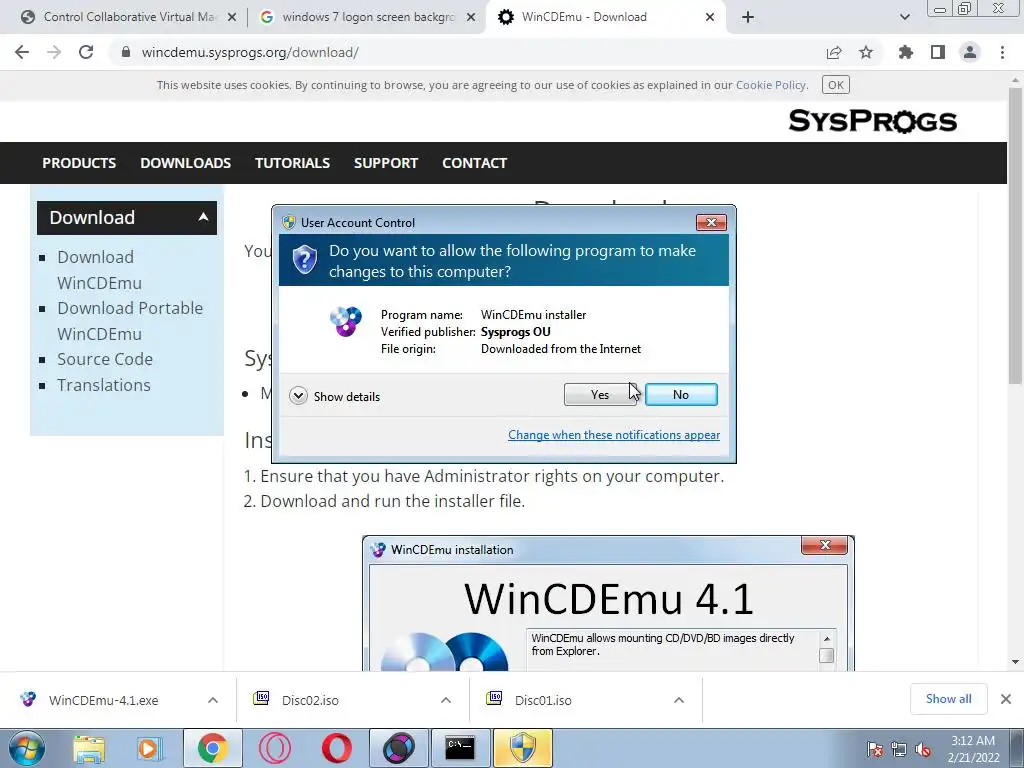Open the Opera GX taskbar icon
1024x768 pixels.
coord(275,748)
